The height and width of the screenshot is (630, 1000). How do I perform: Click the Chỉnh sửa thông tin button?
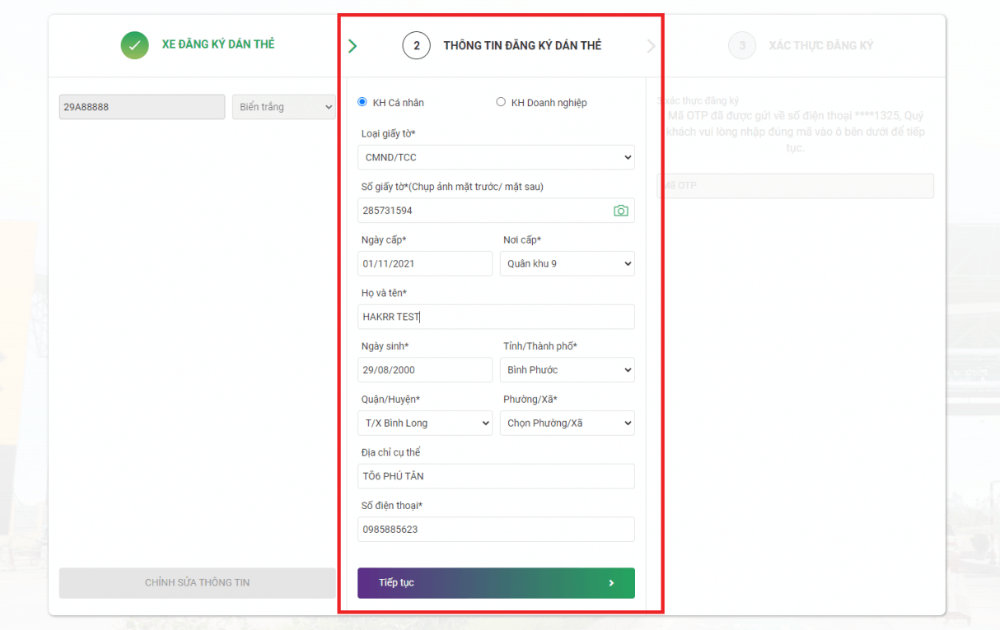pyautogui.click(x=197, y=583)
